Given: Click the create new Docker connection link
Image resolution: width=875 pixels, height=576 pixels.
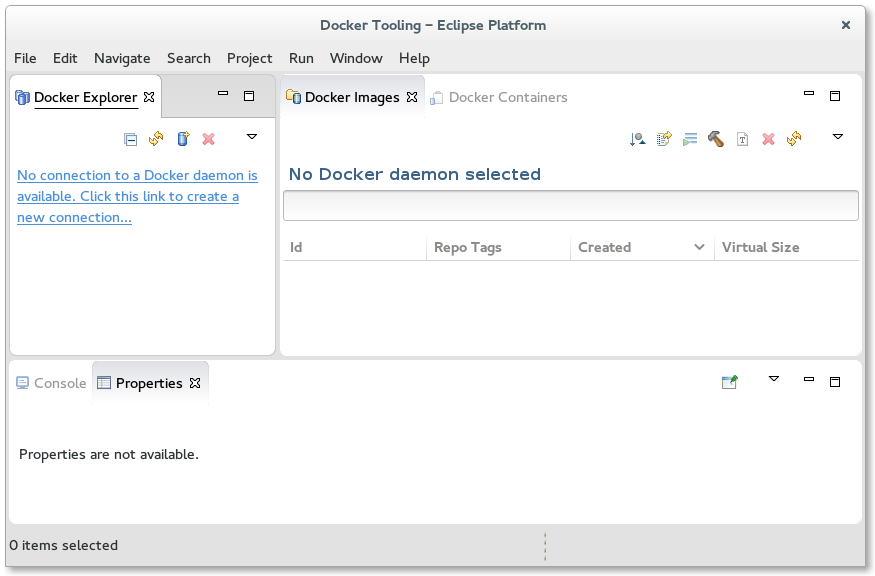Looking at the screenshot, I should click(x=137, y=196).
